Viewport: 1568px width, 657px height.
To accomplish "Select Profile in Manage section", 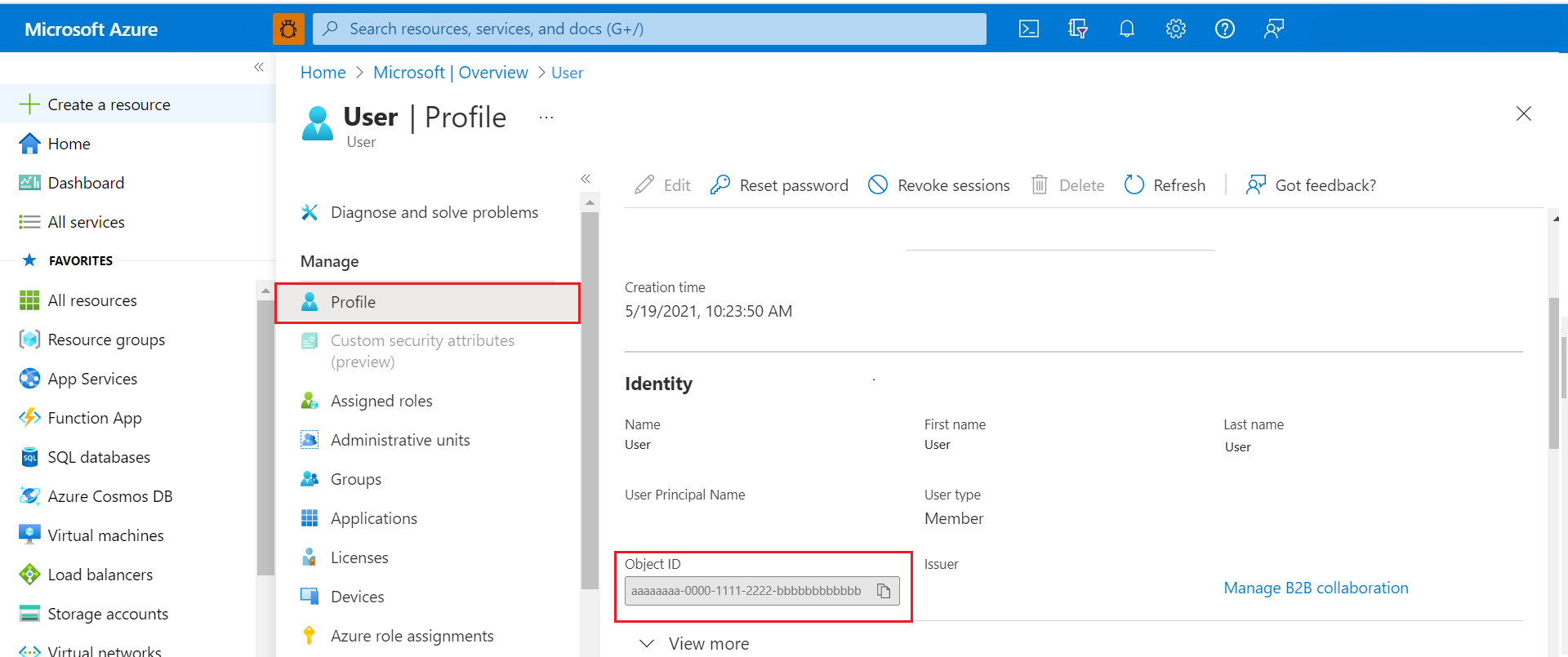I will click(x=428, y=303).
